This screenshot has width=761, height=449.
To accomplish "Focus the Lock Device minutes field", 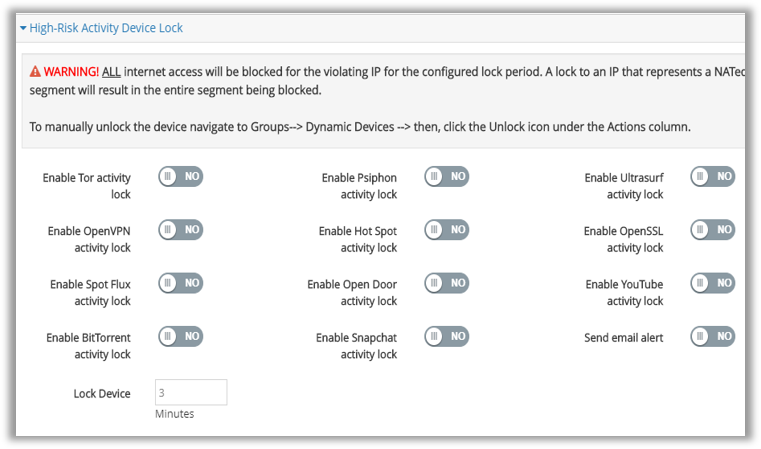I will pos(191,392).
